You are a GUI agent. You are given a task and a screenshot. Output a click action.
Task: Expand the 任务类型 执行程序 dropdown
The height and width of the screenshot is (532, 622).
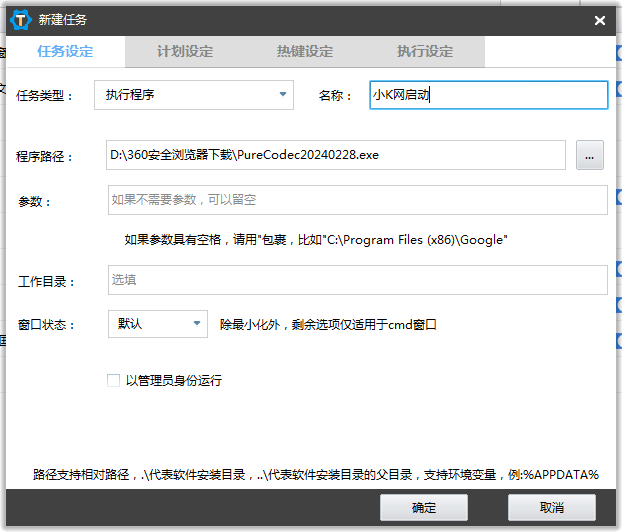[194, 95]
